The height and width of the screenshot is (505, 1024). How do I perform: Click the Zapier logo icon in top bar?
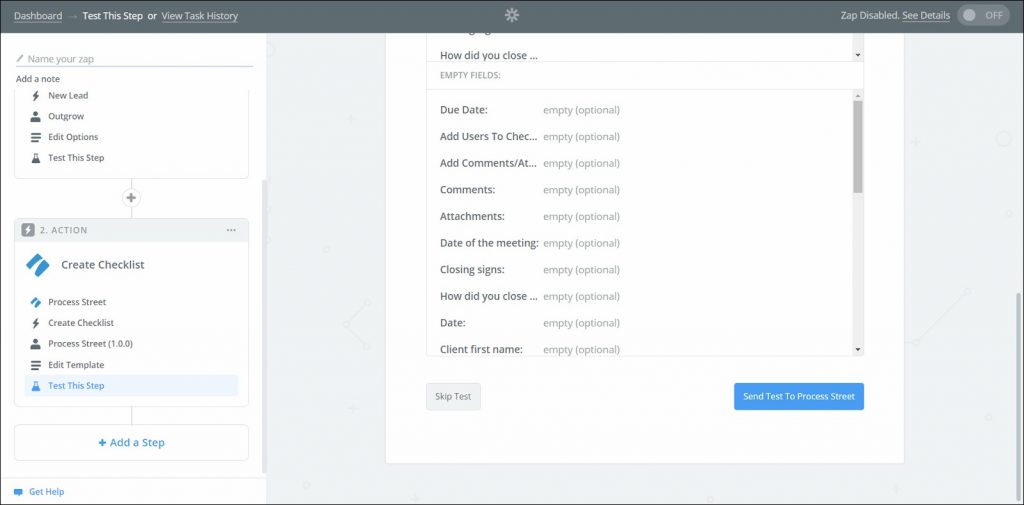pyautogui.click(x=512, y=15)
